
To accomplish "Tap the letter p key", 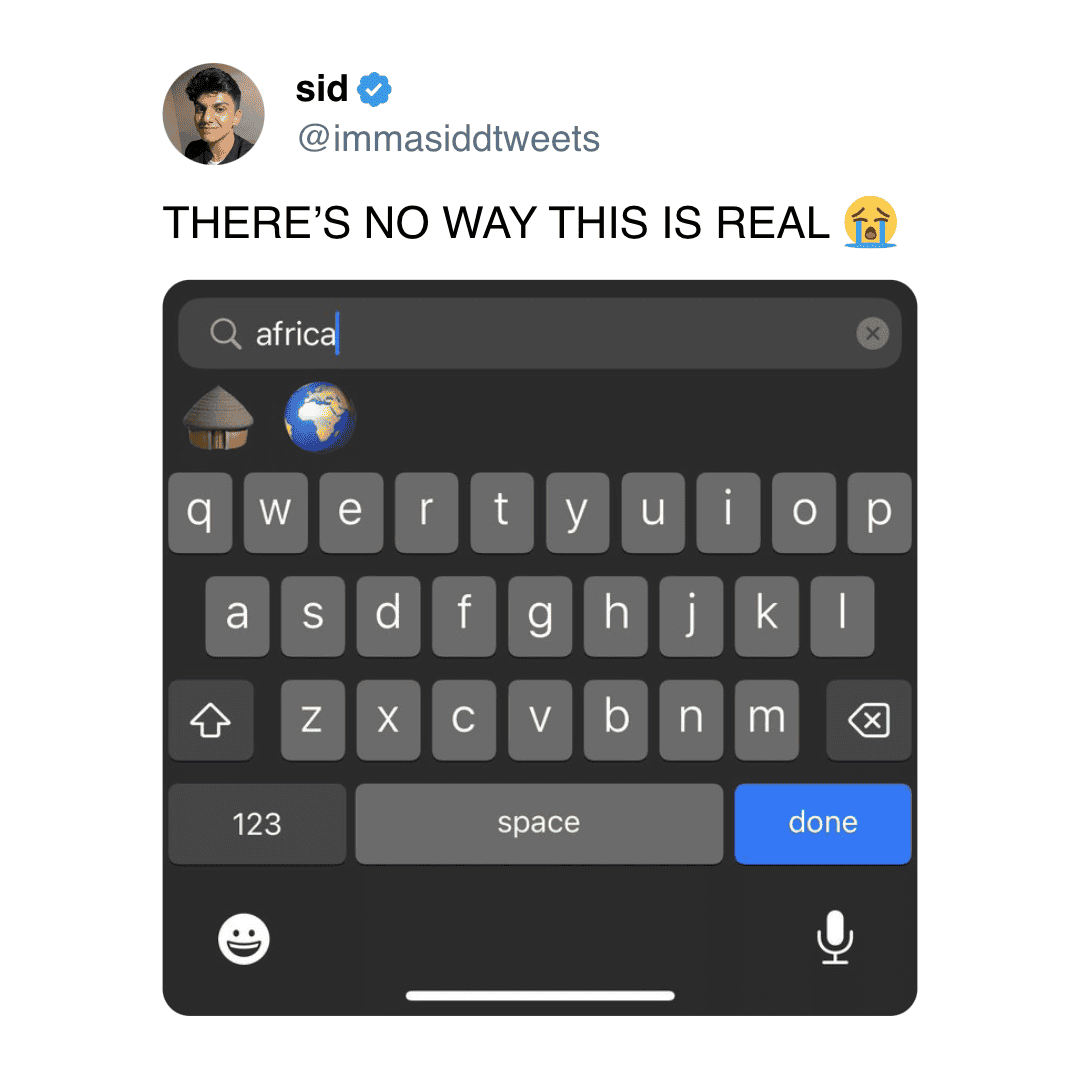I will (880, 512).
